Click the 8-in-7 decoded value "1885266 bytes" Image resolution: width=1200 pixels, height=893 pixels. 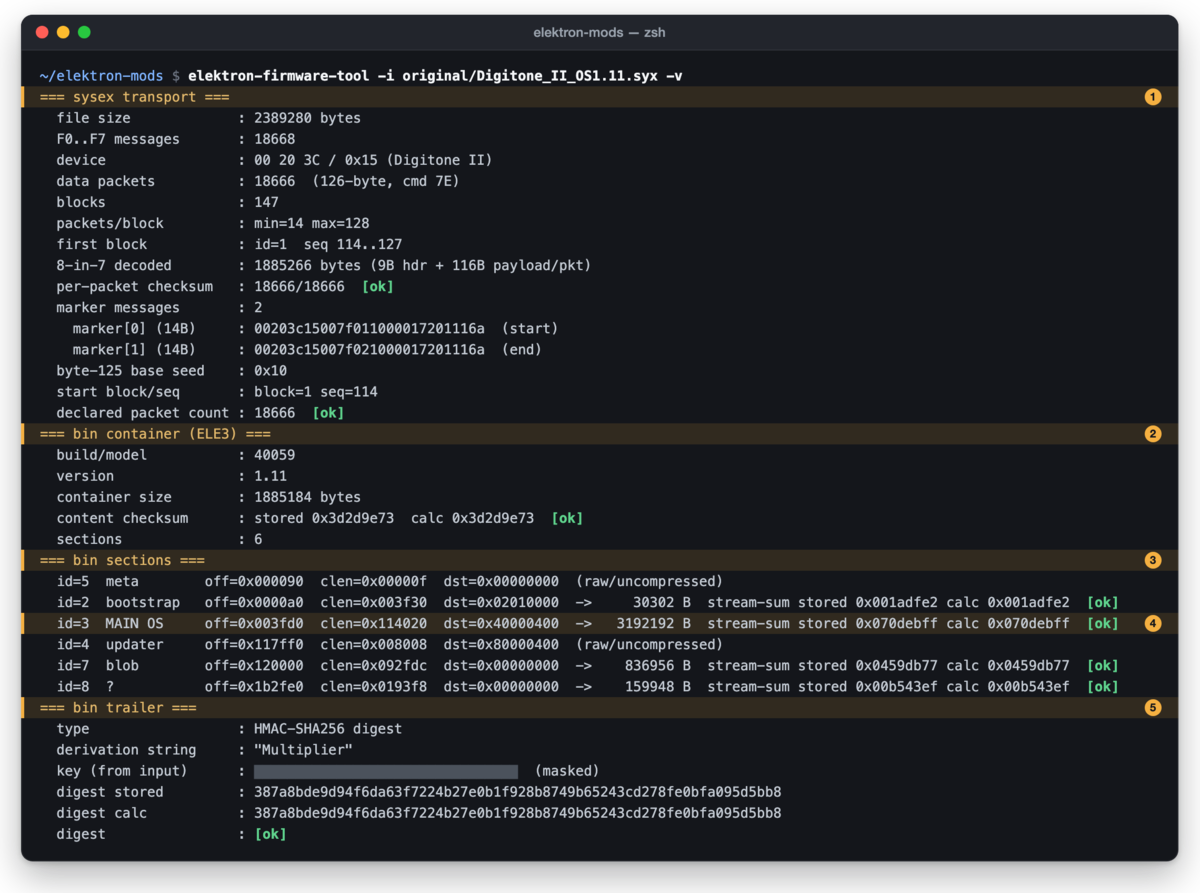coord(307,265)
